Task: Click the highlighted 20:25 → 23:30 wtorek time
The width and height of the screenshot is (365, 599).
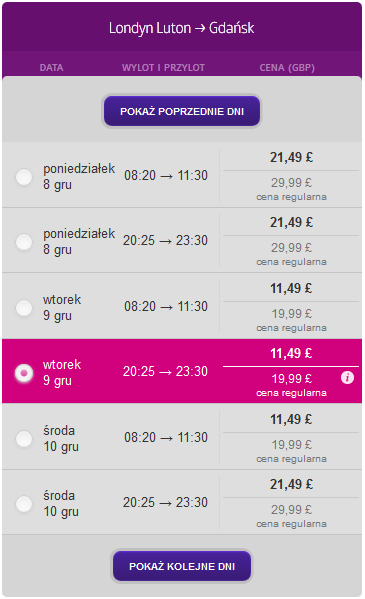Action: click(x=165, y=371)
